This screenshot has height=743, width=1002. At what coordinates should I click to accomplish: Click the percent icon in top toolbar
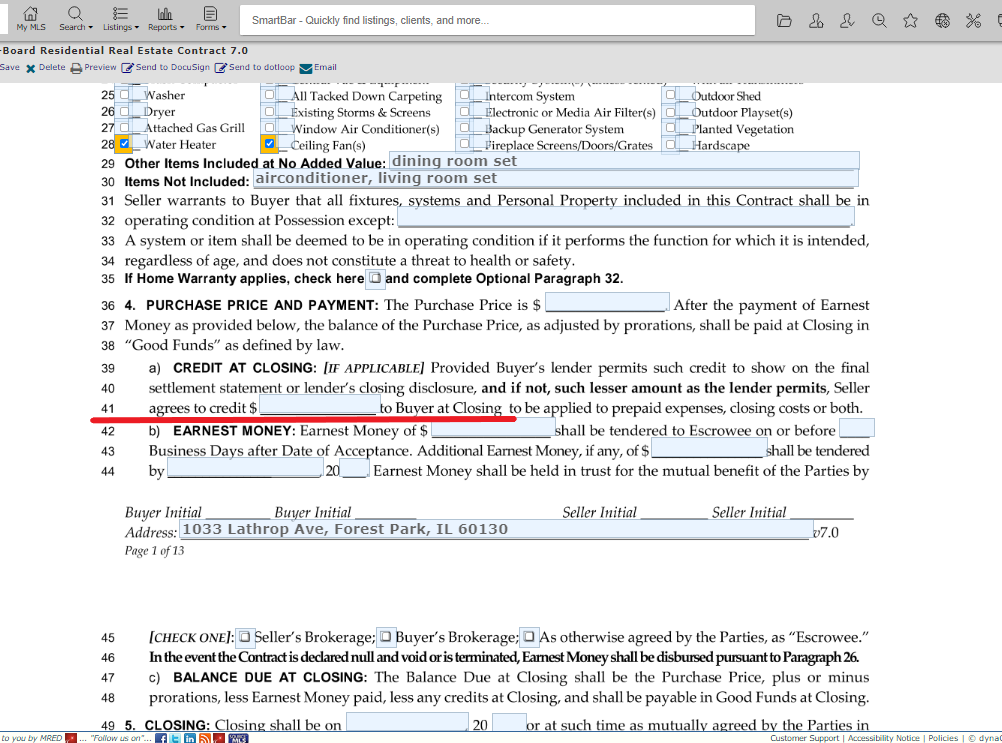[973, 21]
